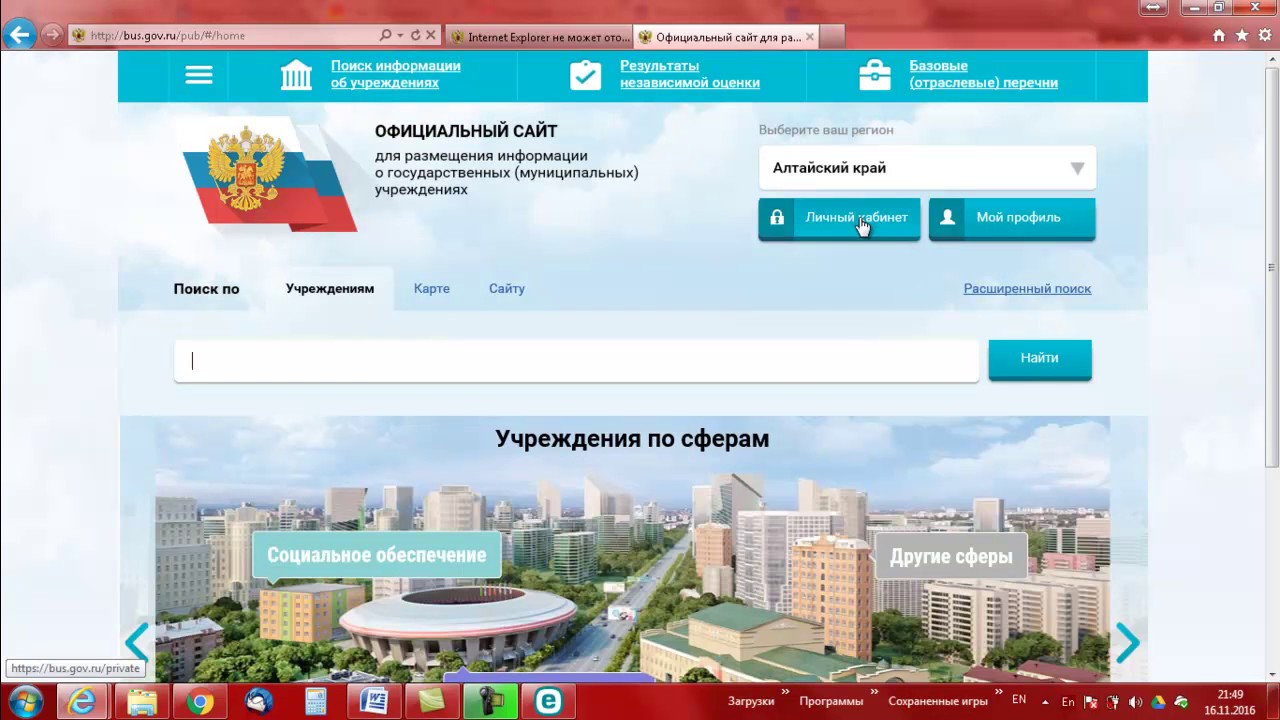Open a new blank browser tab
This screenshot has width=1280, height=720.
pos(833,37)
